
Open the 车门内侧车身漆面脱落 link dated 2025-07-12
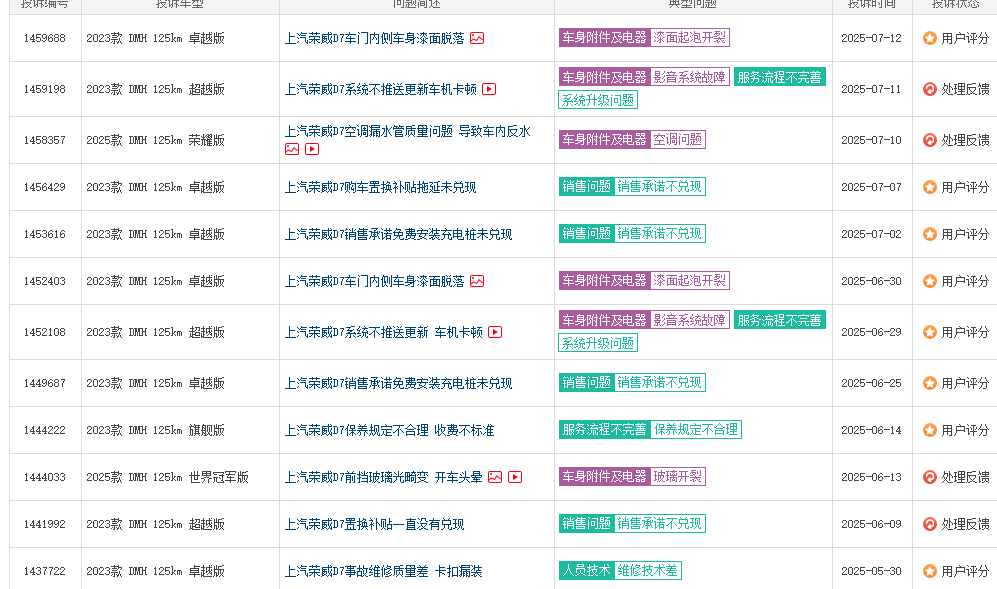pos(375,38)
